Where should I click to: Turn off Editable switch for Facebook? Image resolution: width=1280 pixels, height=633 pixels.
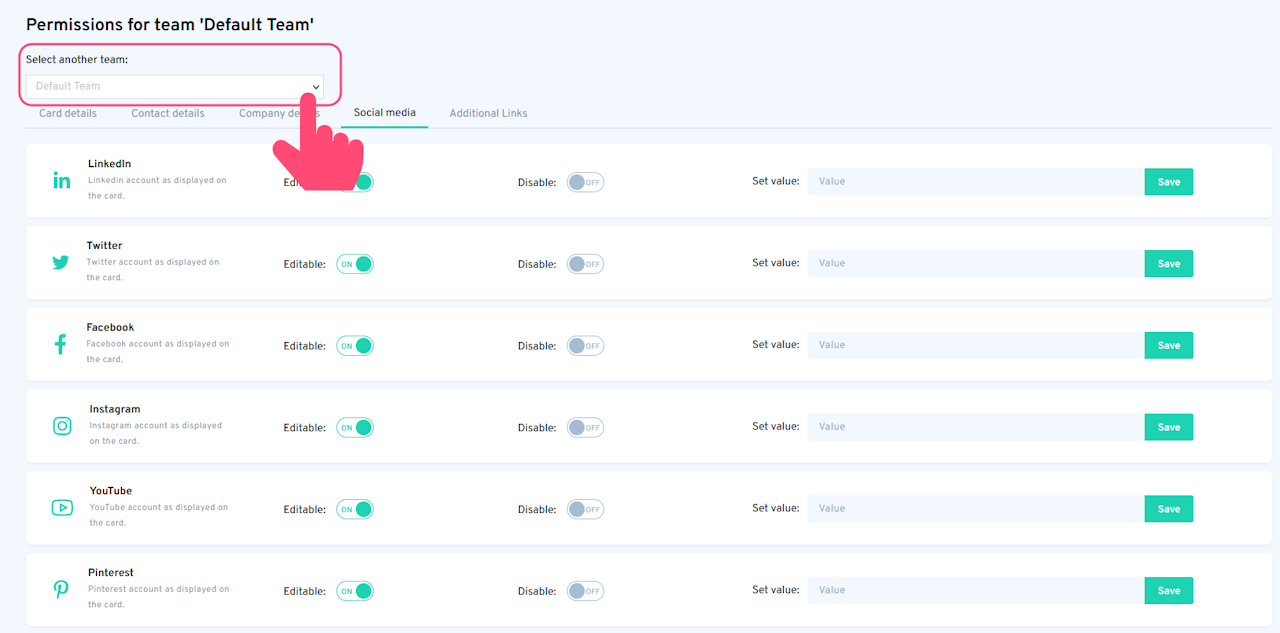coord(355,346)
